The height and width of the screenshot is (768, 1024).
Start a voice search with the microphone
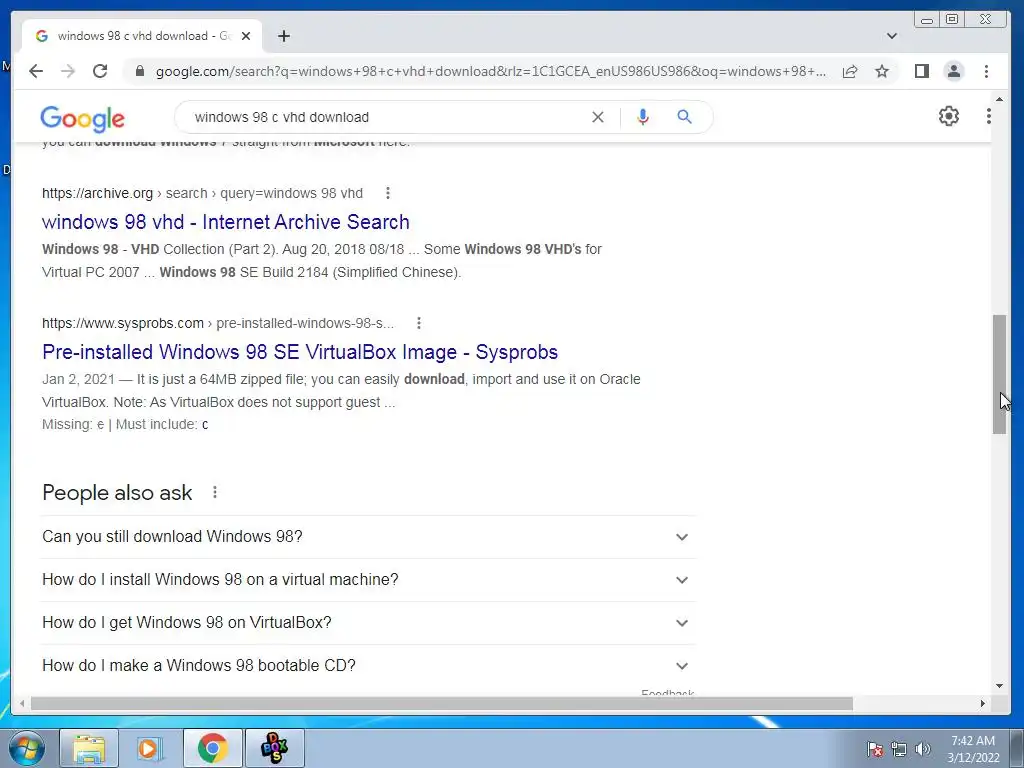click(x=643, y=117)
